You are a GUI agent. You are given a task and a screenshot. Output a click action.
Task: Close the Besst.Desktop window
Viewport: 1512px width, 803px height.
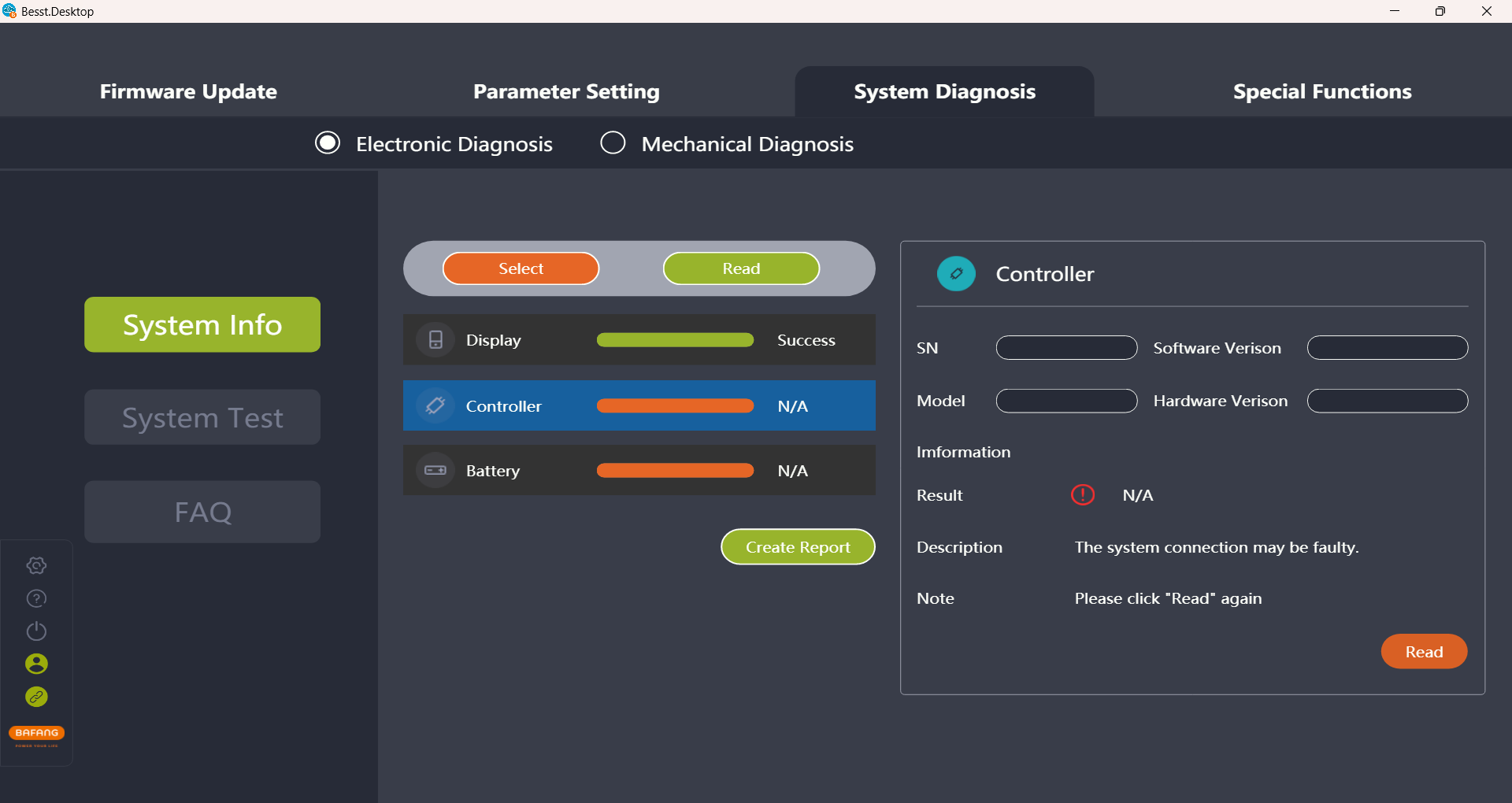pyautogui.click(x=1487, y=11)
